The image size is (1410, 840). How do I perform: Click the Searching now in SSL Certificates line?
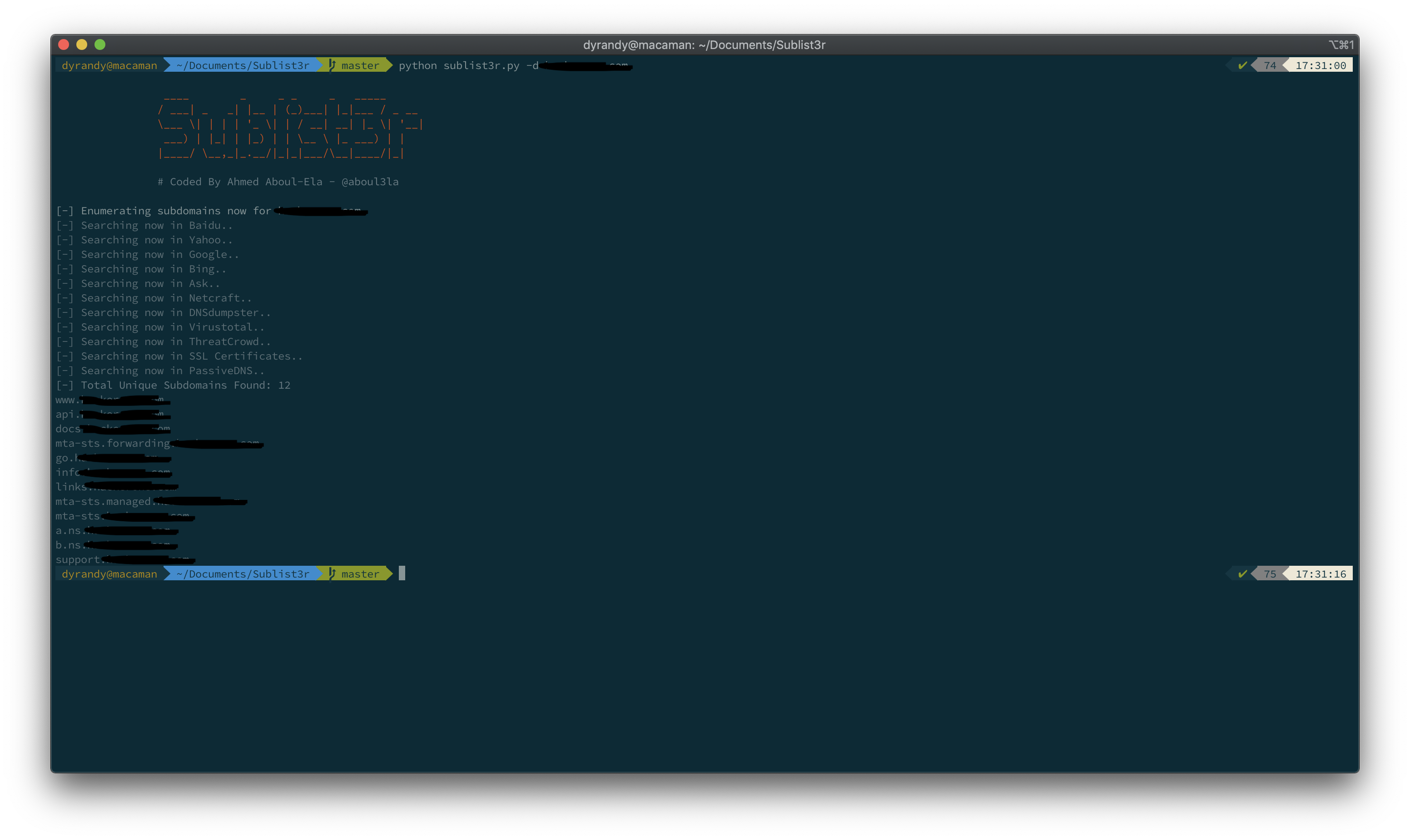(x=179, y=356)
